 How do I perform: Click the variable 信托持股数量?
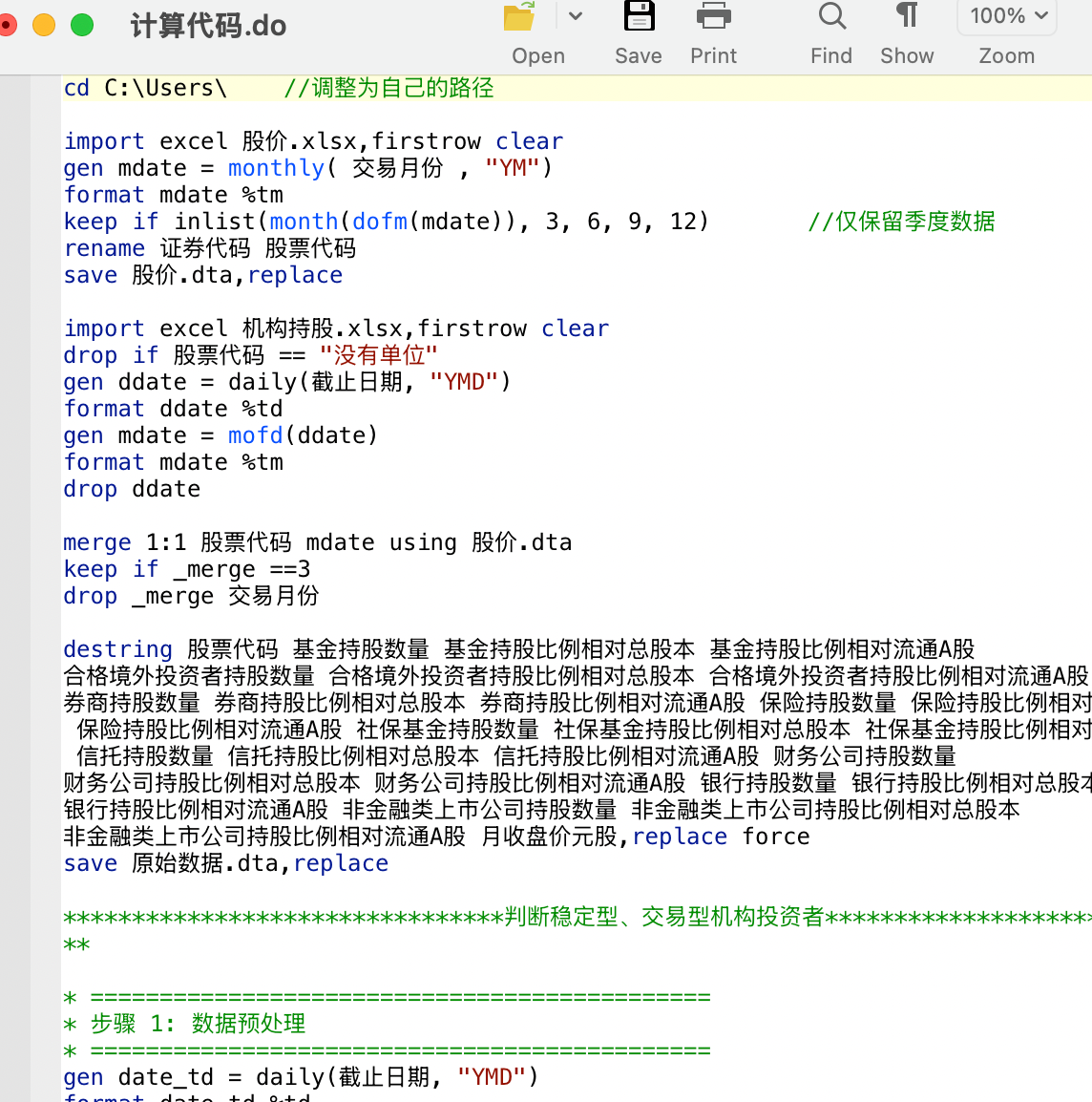click(x=145, y=755)
